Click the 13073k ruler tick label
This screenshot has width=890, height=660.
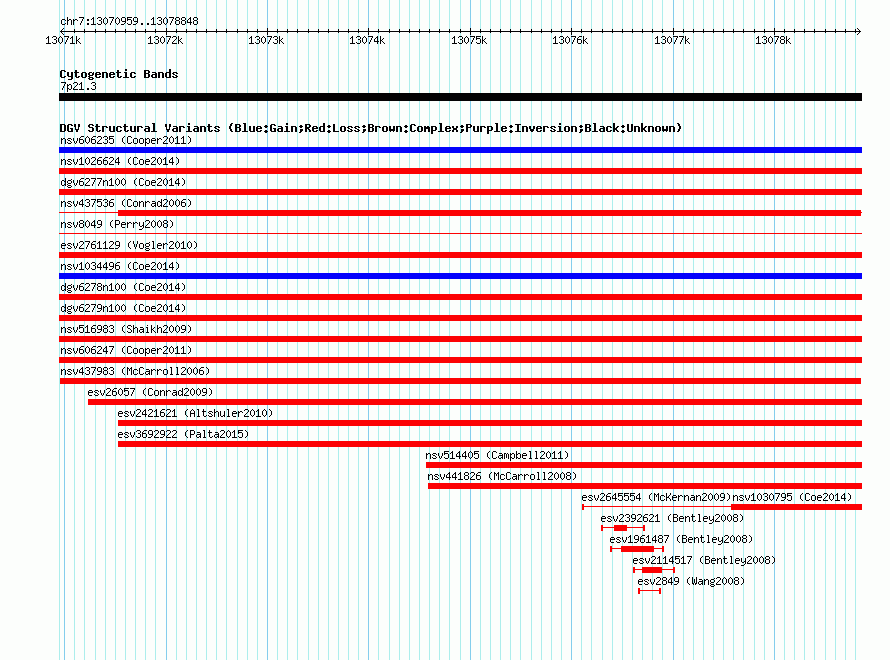tap(266, 40)
